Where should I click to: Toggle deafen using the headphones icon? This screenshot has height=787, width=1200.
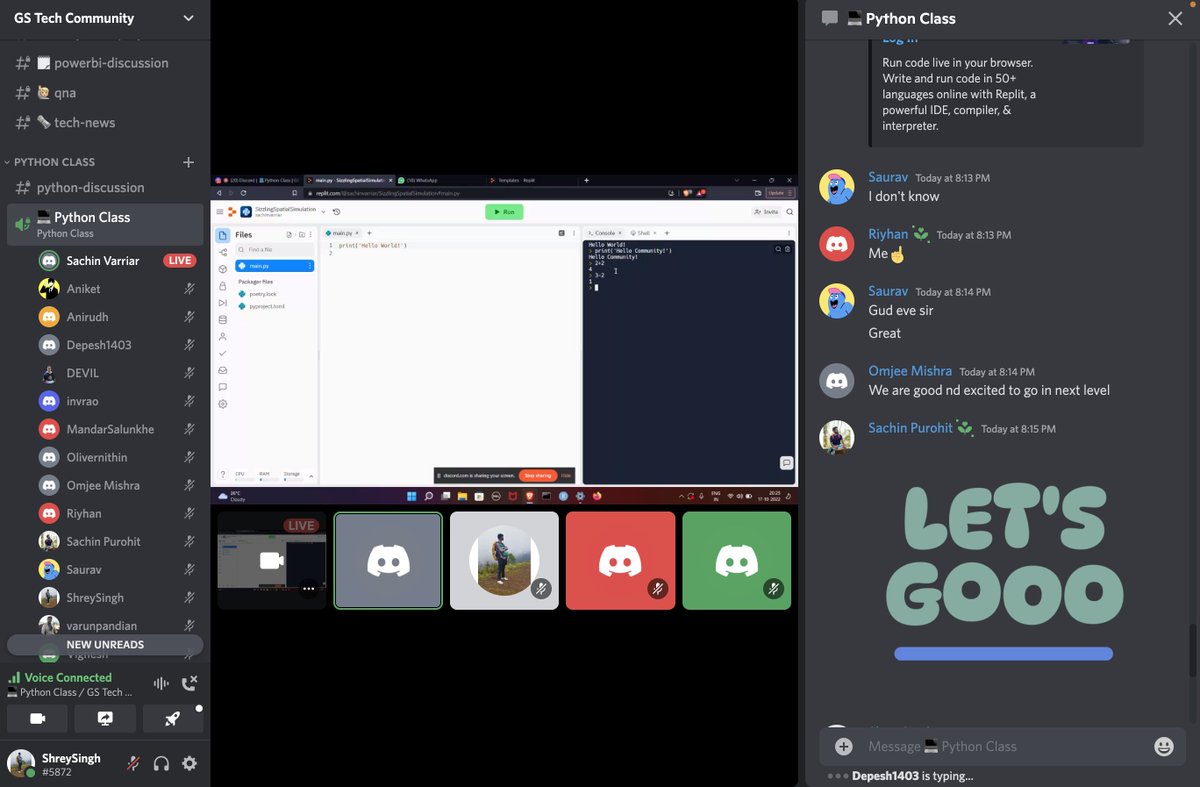(x=161, y=764)
